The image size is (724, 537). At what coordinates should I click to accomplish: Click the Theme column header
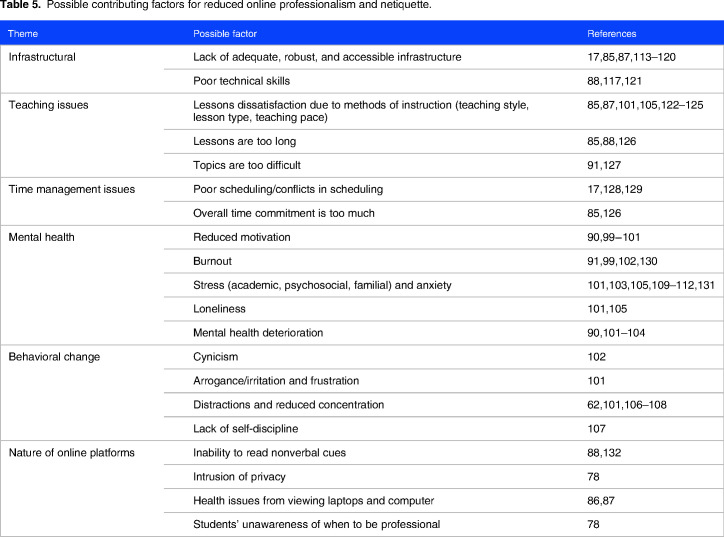(23, 34)
